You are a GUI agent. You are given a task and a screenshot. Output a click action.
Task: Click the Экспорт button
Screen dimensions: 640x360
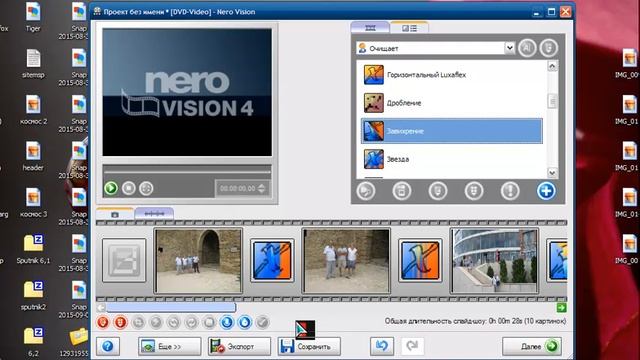click(x=239, y=347)
